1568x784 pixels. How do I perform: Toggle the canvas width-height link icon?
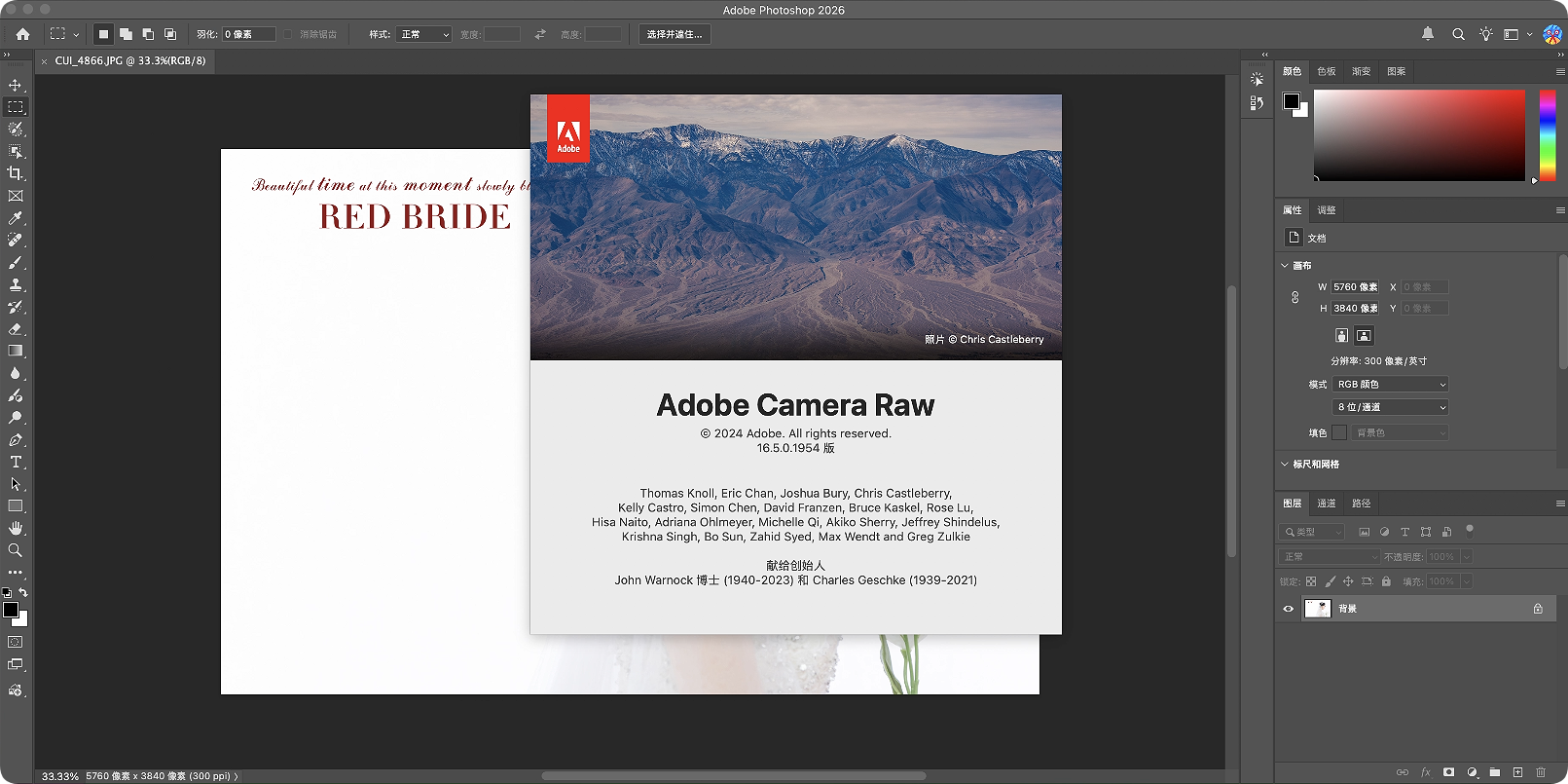click(x=1295, y=298)
